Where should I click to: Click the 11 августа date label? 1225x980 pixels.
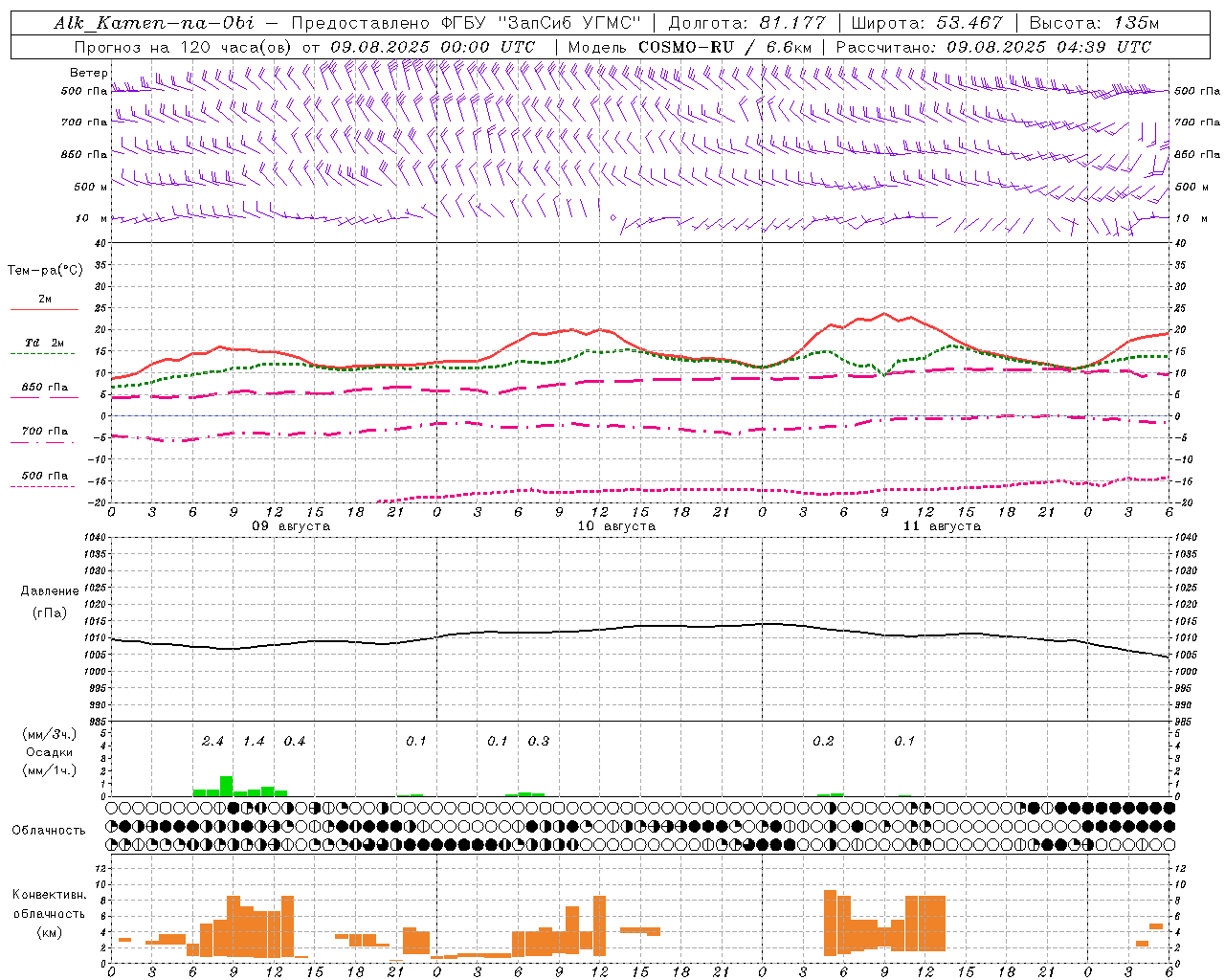coord(942,526)
